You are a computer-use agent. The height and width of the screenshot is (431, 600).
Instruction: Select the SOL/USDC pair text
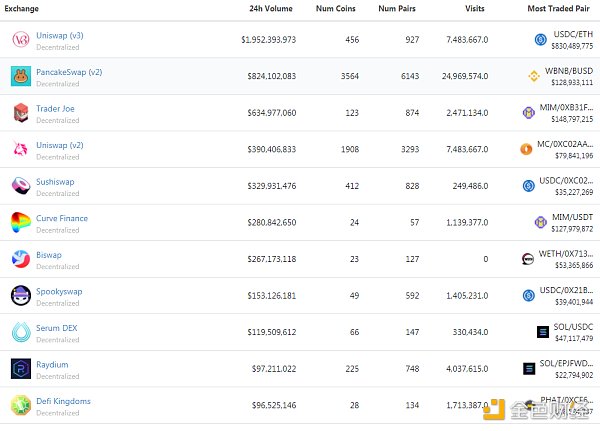tap(573, 327)
